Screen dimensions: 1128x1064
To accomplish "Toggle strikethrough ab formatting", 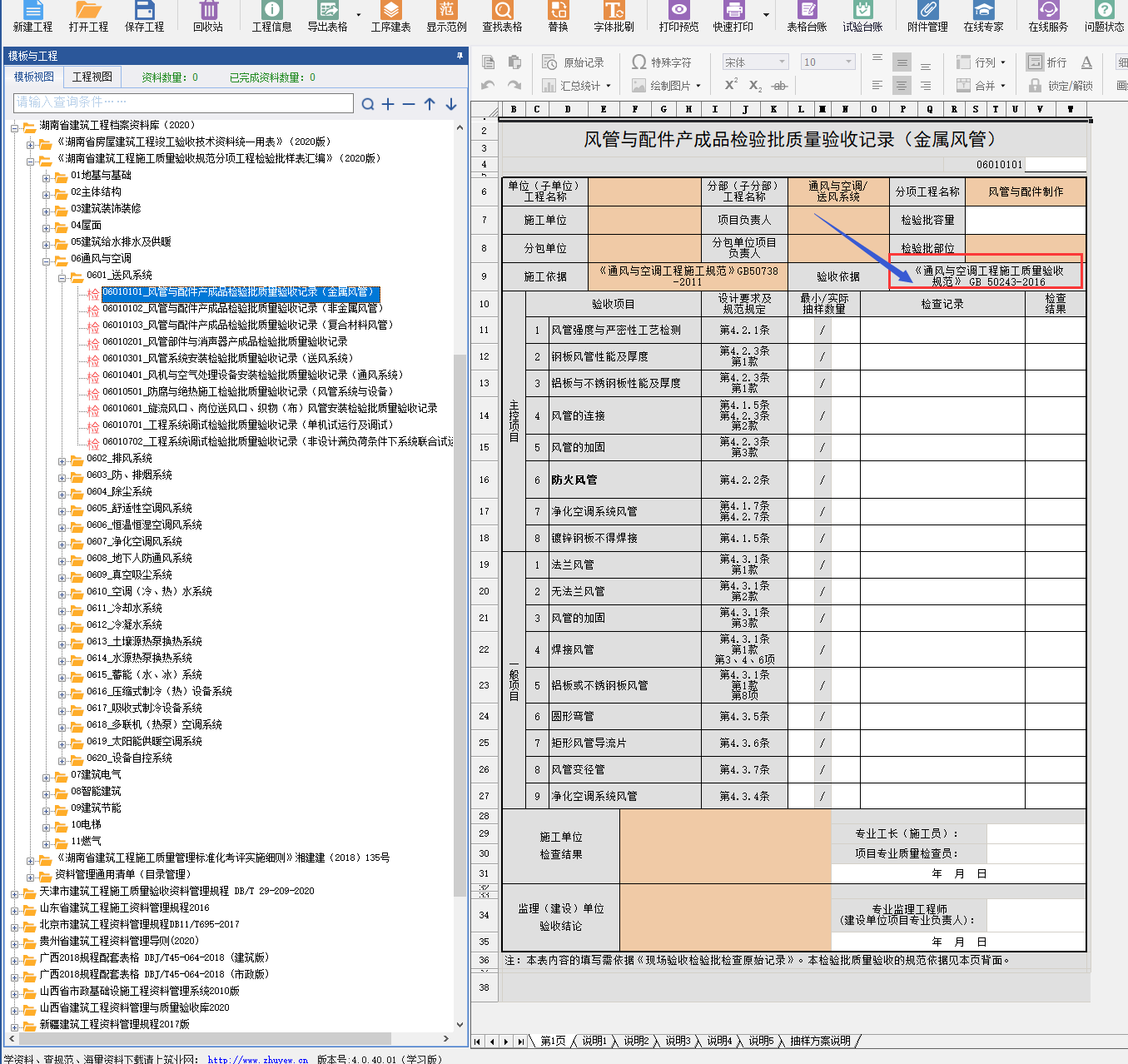I will [779, 85].
